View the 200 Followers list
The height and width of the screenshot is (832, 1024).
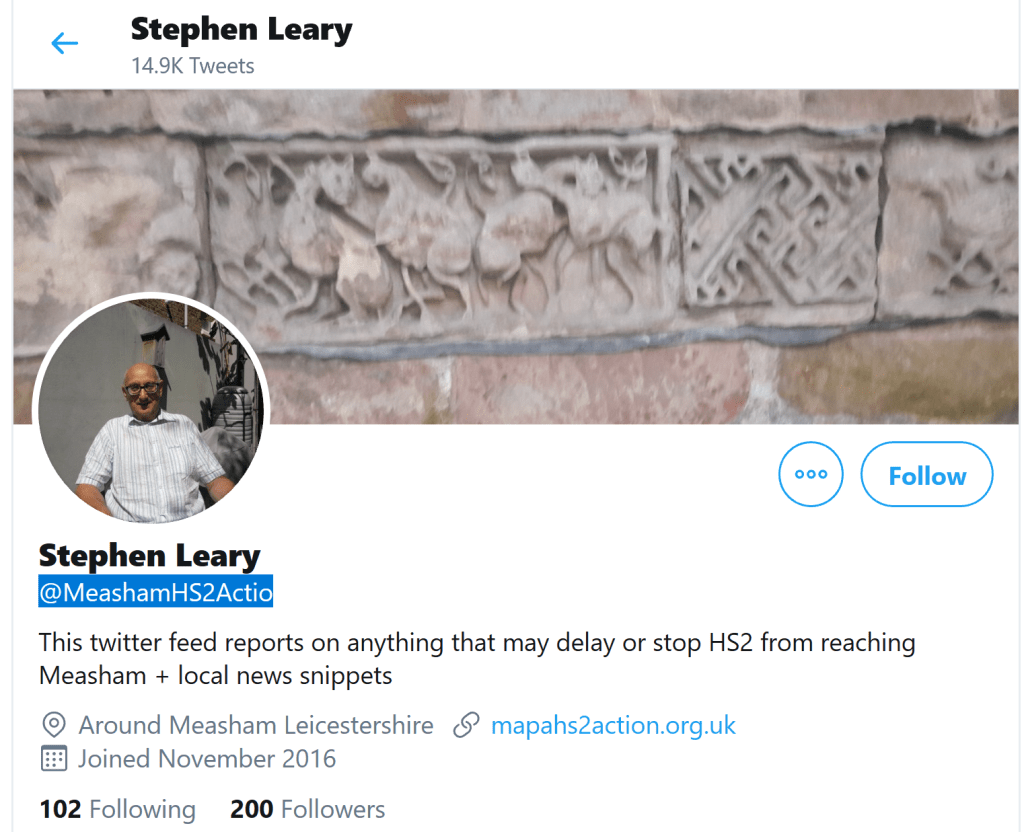[308, 809]
